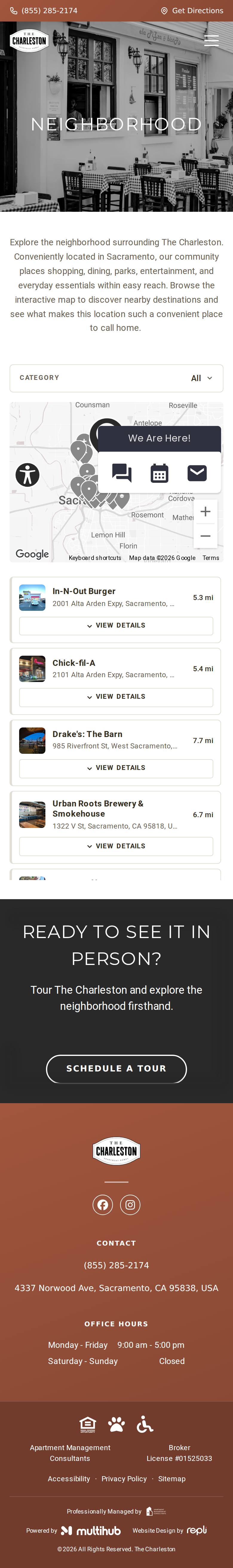Click The Charleston logo in header
This screenshot has width=233, height=1568.
pyautogui.click(x=29, y=41)
